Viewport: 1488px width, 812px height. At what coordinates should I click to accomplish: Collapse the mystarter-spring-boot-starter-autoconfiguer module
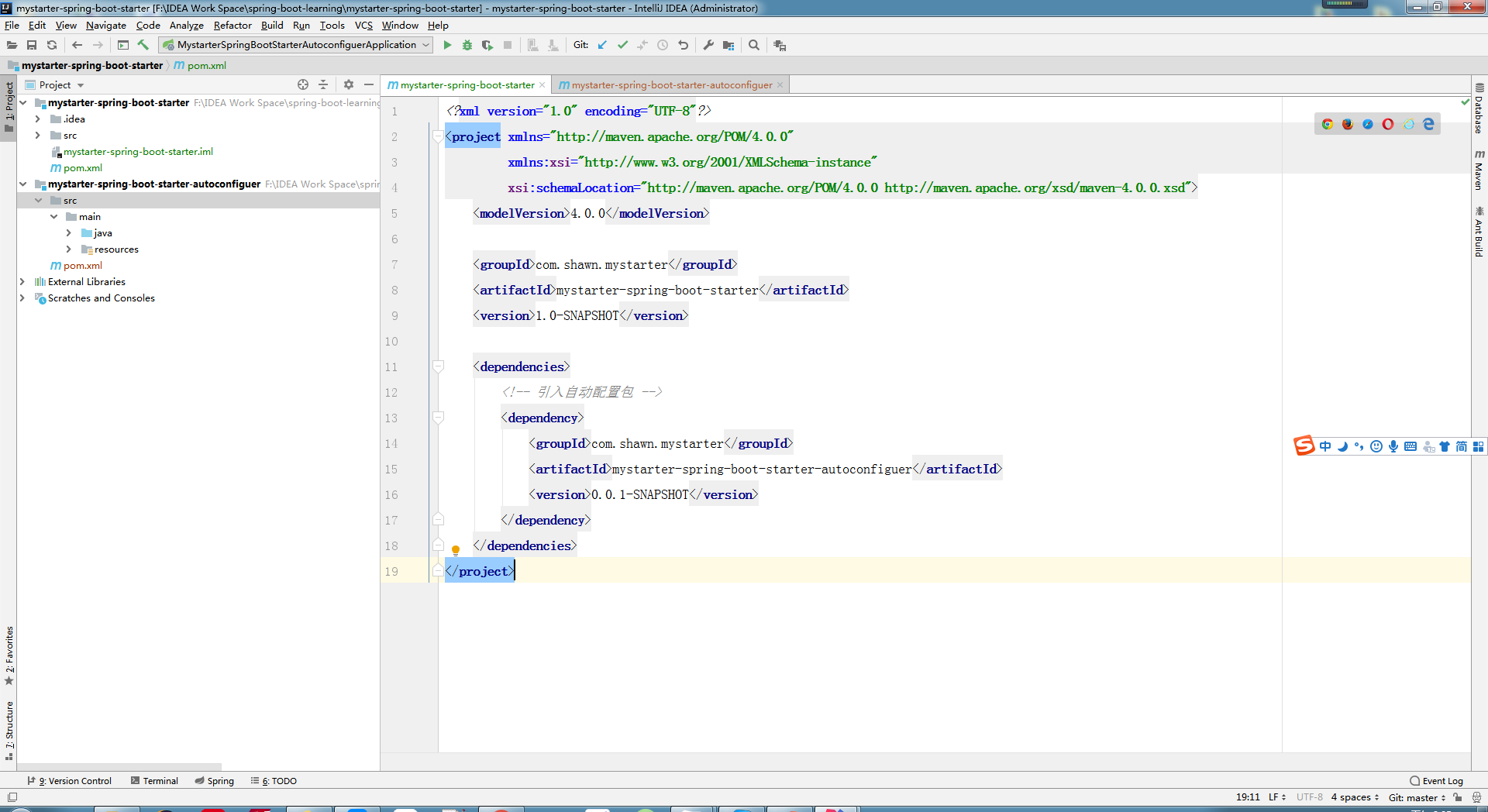[22, 184]
